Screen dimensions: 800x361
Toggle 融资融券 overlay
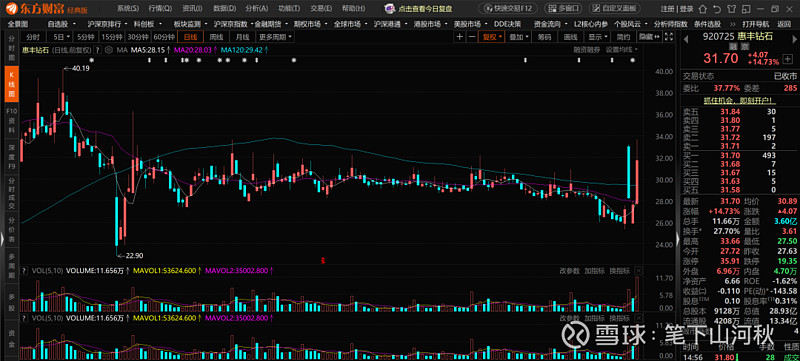click(587, 50)
